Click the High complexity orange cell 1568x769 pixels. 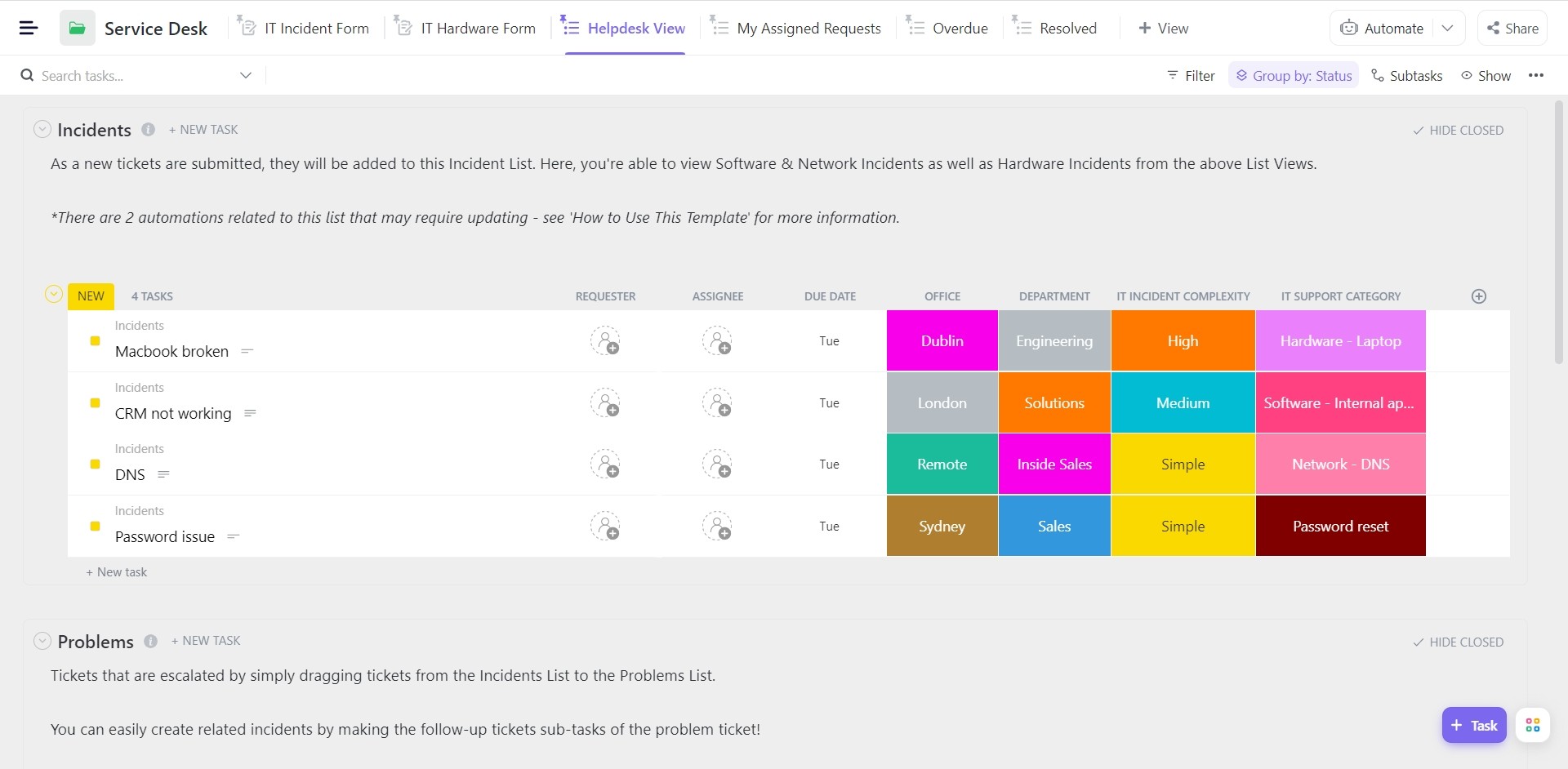click(x=1183, y=341)
